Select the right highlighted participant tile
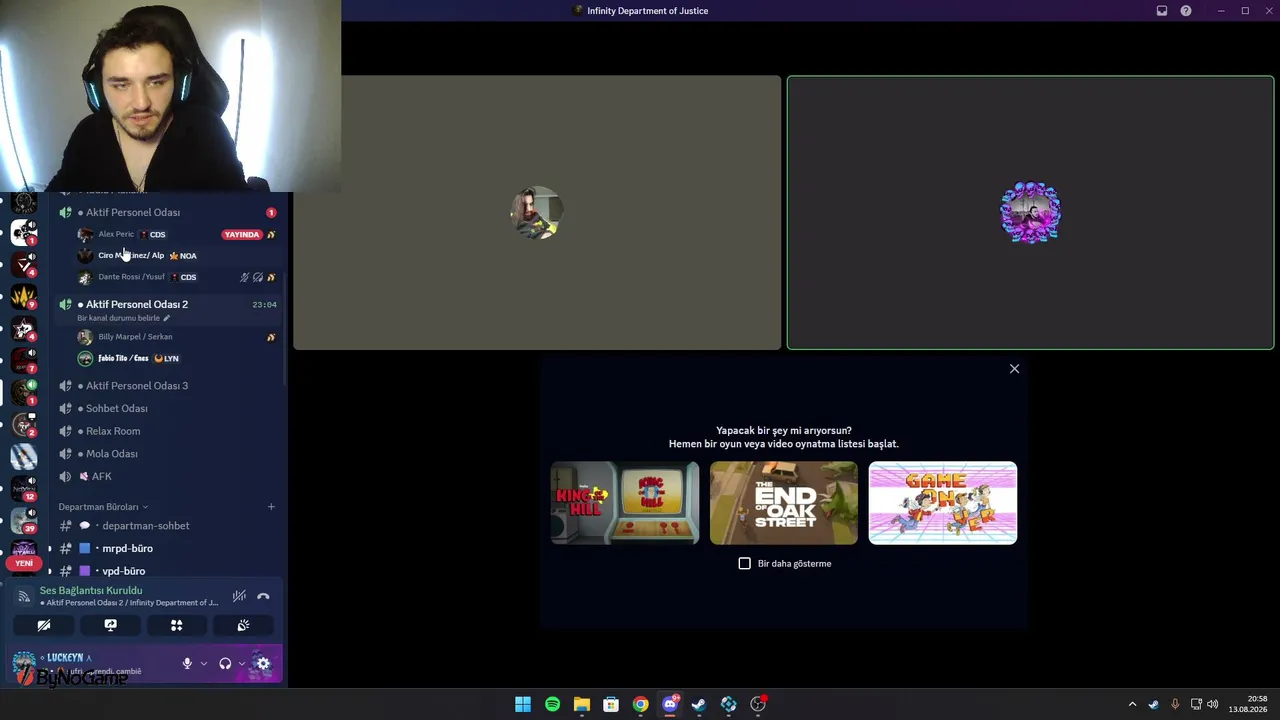Viewport: 1280px width, 720px height. (1030, 213)
